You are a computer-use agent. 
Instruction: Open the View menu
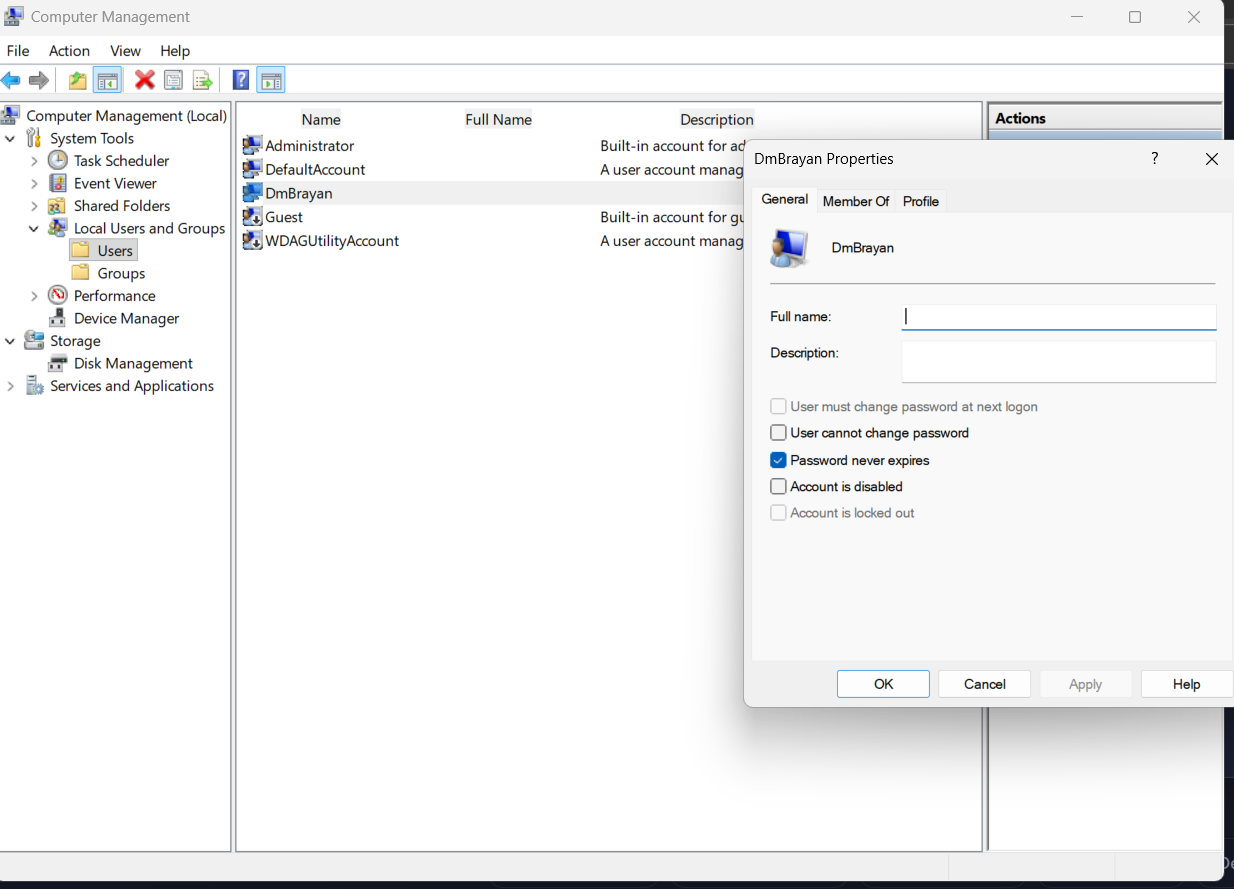click(x=125, y=50)
